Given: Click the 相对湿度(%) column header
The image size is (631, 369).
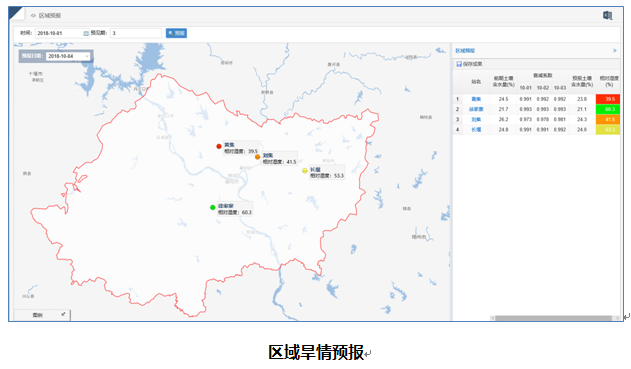Looking at the screenshot, I should 609,82.
